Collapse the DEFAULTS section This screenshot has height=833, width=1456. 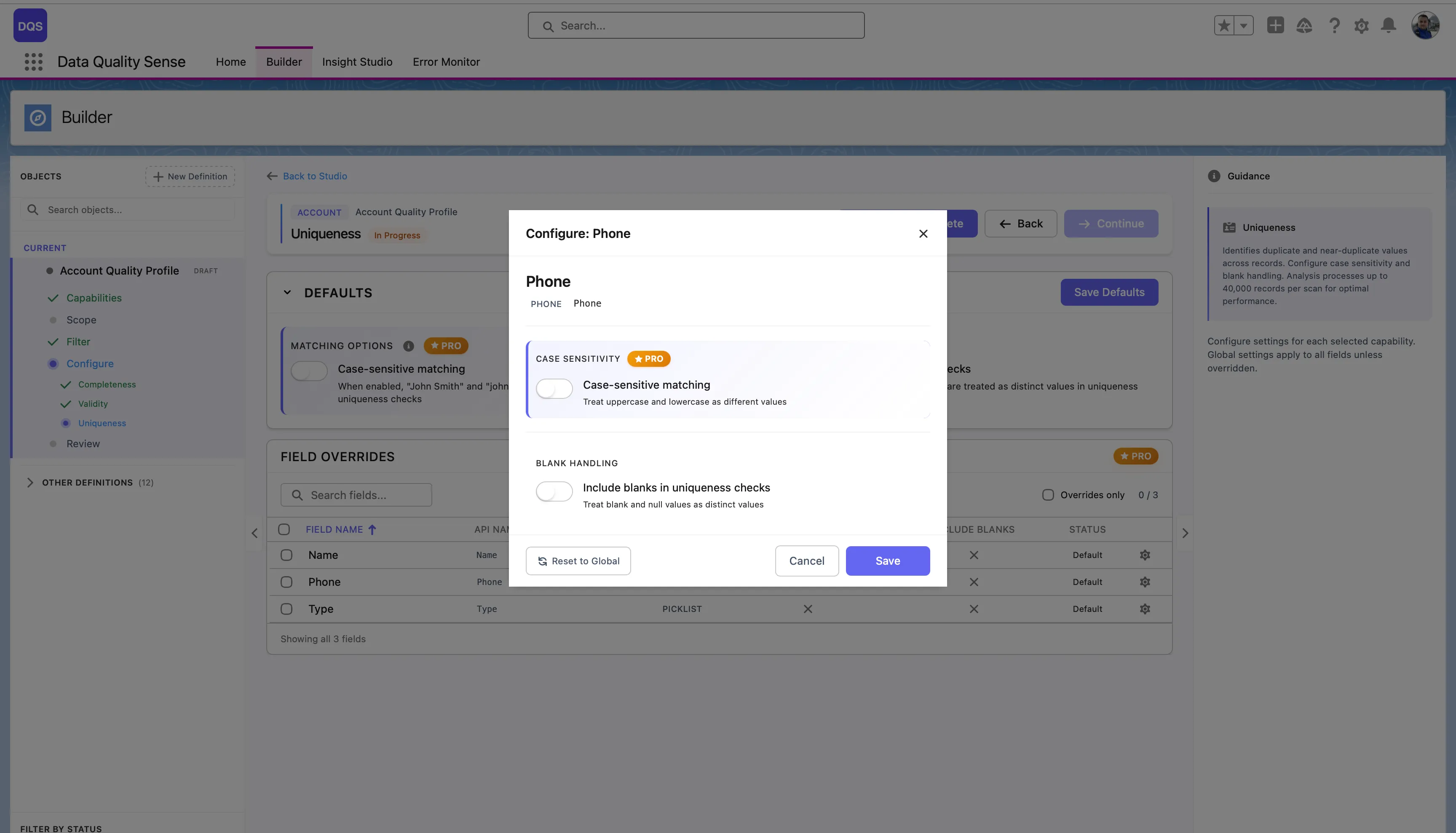pyautogui.click(x=287, y=292)
